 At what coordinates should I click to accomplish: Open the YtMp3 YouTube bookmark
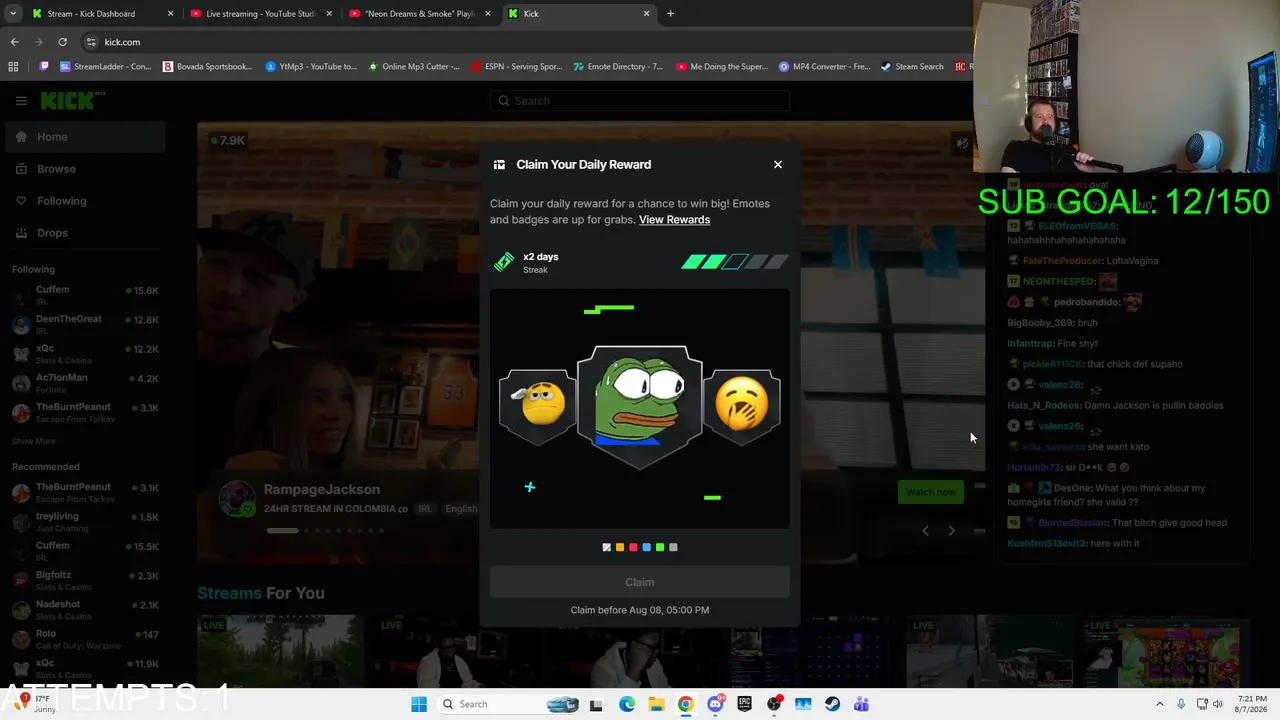[311, 67]
